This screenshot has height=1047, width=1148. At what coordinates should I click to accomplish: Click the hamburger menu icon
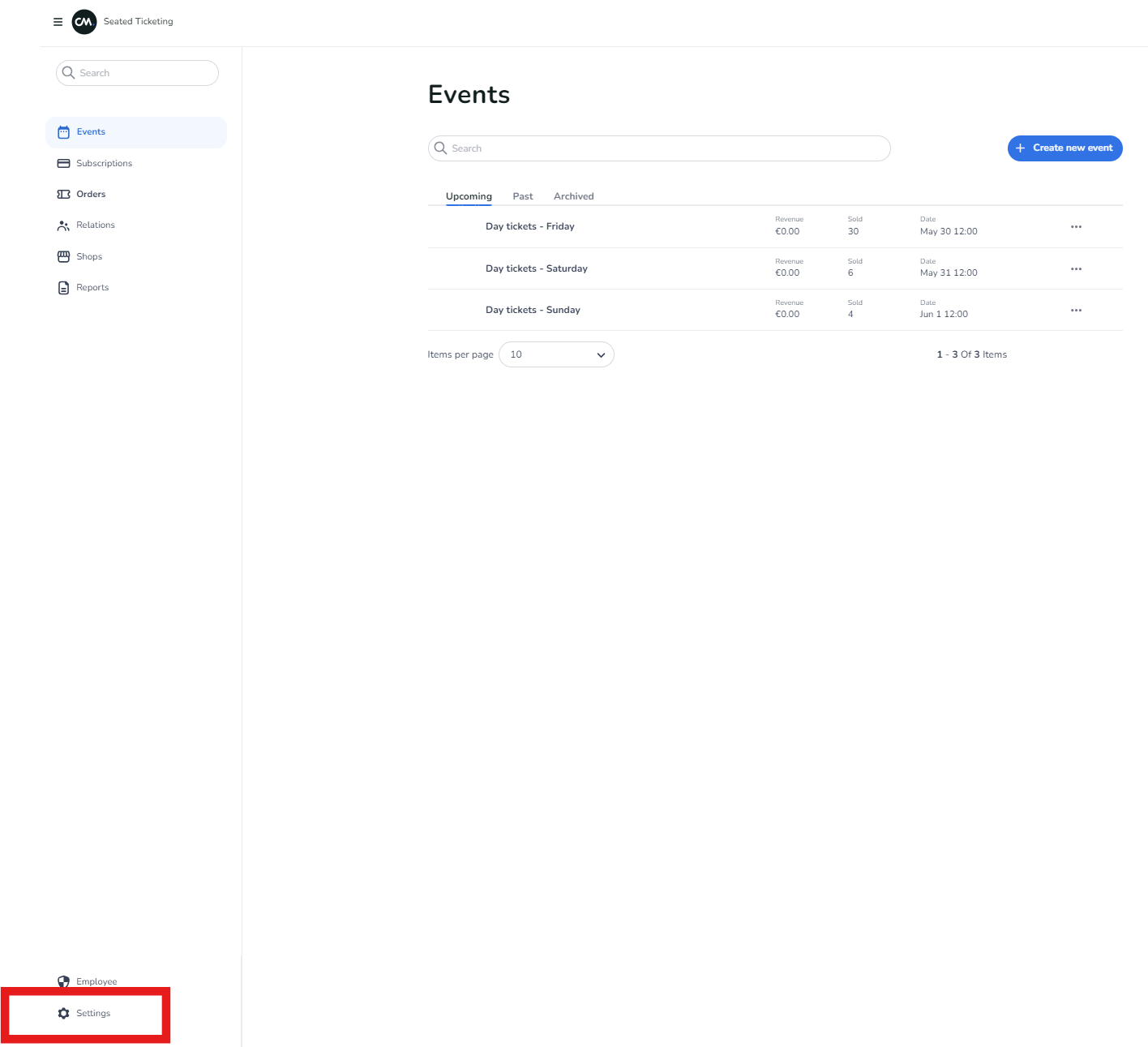[58, 22]
